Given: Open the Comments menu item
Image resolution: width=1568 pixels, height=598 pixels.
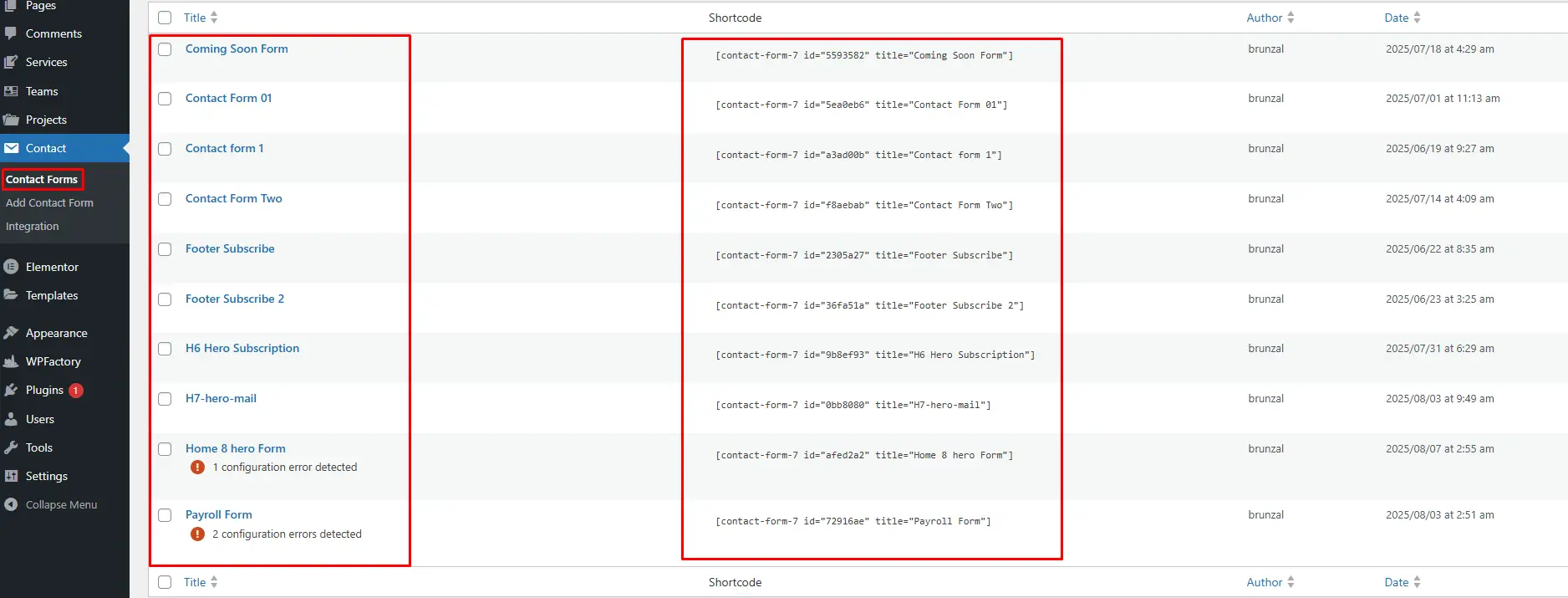Looking at the screenshot, I should (x=53, y=33).
